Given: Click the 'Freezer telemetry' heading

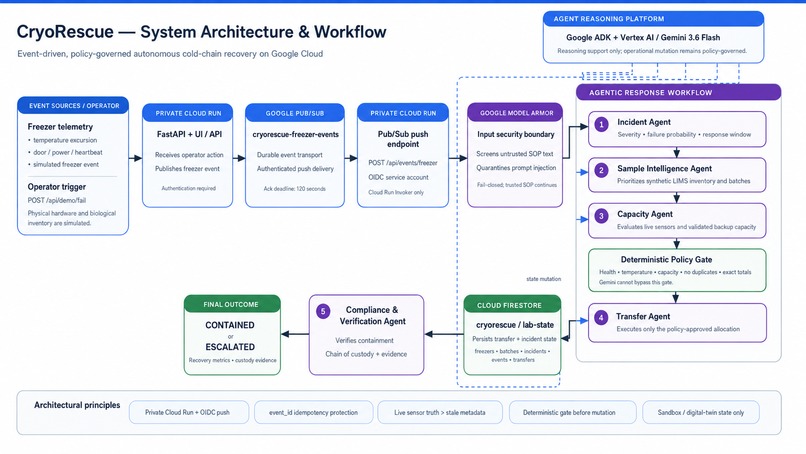Looking at the screenshot, I should (x=60, y=126).
